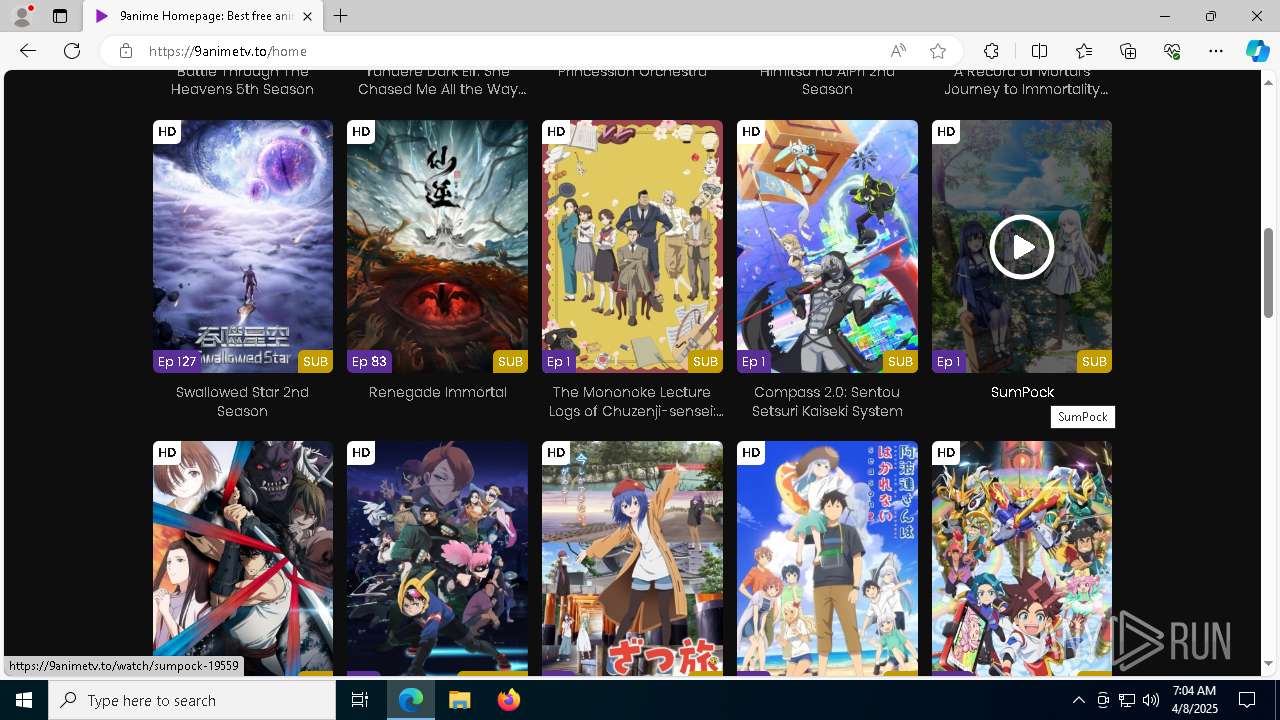1280x720 pixels.
Task: Open Task View on taskbar
Action: 360,700
